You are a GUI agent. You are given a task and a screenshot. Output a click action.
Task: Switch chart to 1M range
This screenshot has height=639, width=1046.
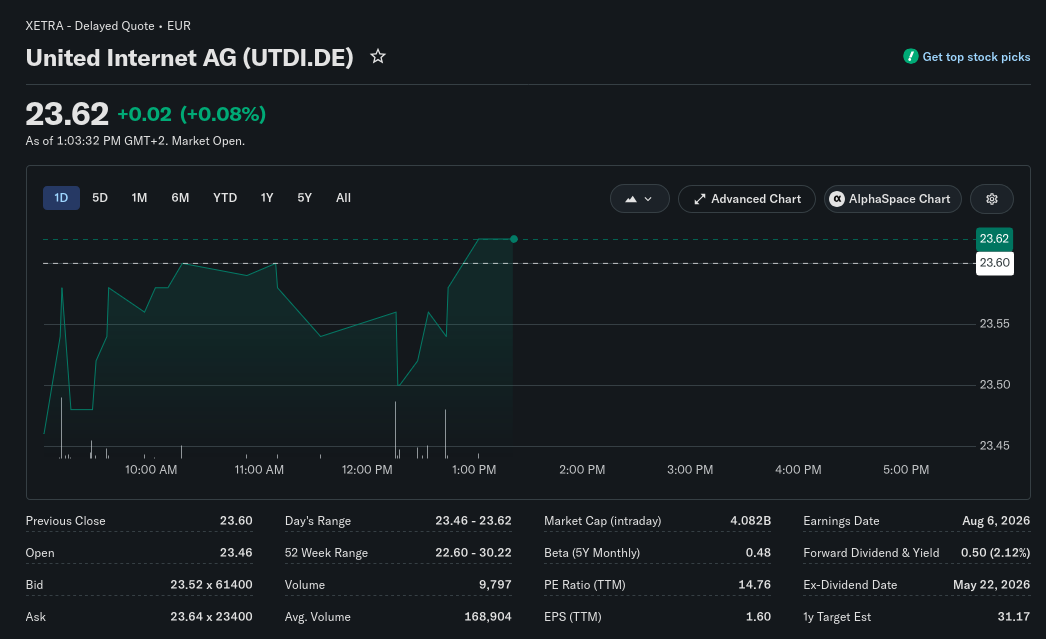[139, 198]
